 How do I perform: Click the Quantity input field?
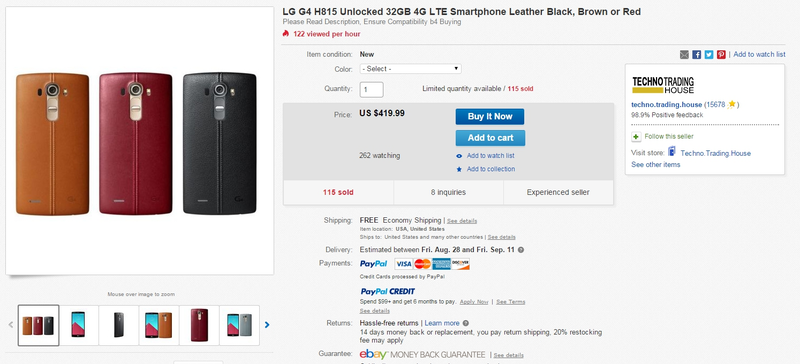click(x=371, y=89)
